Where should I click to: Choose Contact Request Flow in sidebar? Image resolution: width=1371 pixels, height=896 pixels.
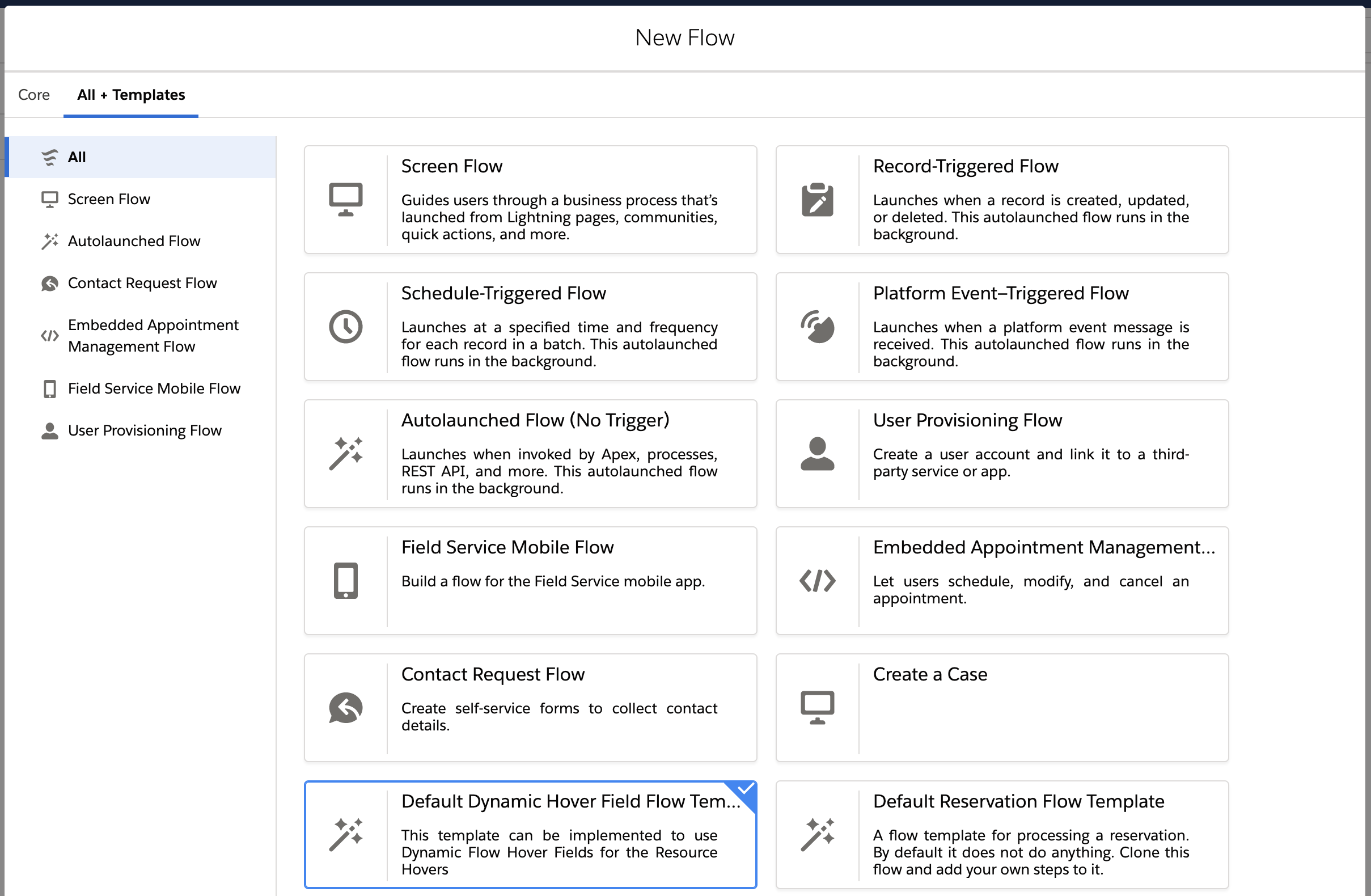tap(142, 283)
